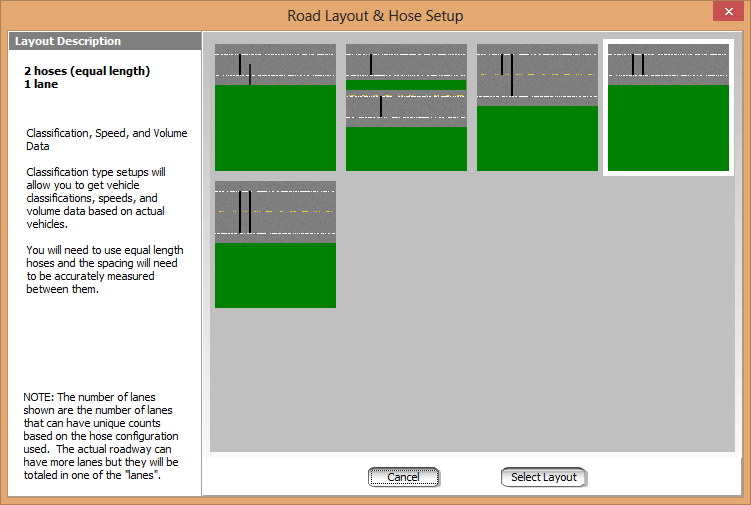Click the Road Layout & Hose Setup title bar
Screen dimensions: 751x505
(x=375, y=16)
